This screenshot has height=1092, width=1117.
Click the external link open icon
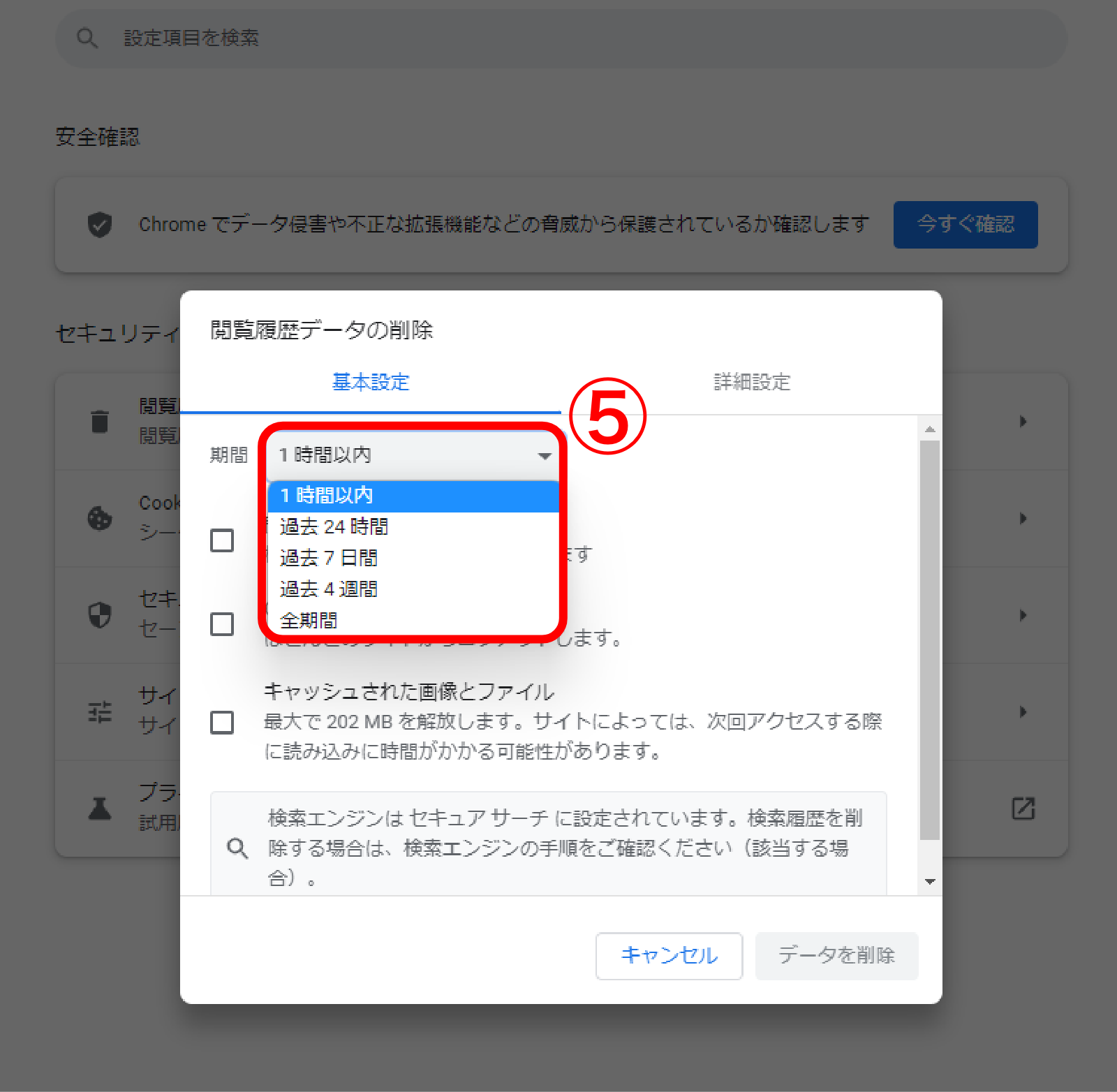coord(1023,809)
